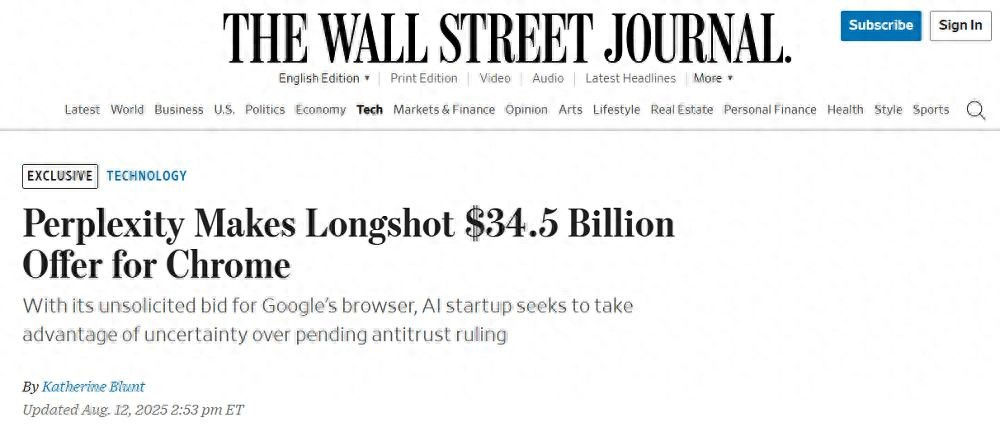This screenshot has width=1000, height=427.
Task: Go to The Wall Street Journal homepage logo
Action: pyautogui.click(x=507, y=38)
